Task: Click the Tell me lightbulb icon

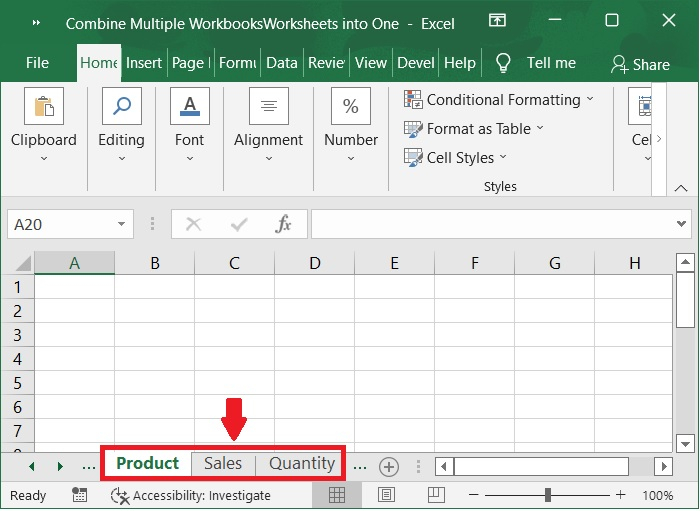Action: point(503,62)
